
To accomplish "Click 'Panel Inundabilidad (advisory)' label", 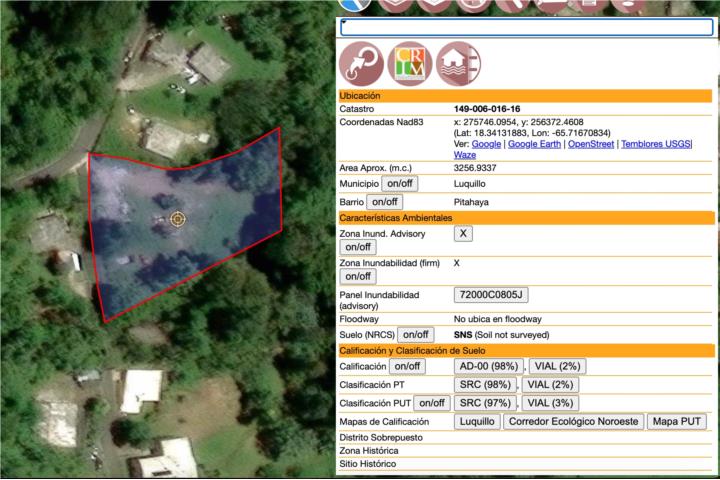I will coord(379,300).
